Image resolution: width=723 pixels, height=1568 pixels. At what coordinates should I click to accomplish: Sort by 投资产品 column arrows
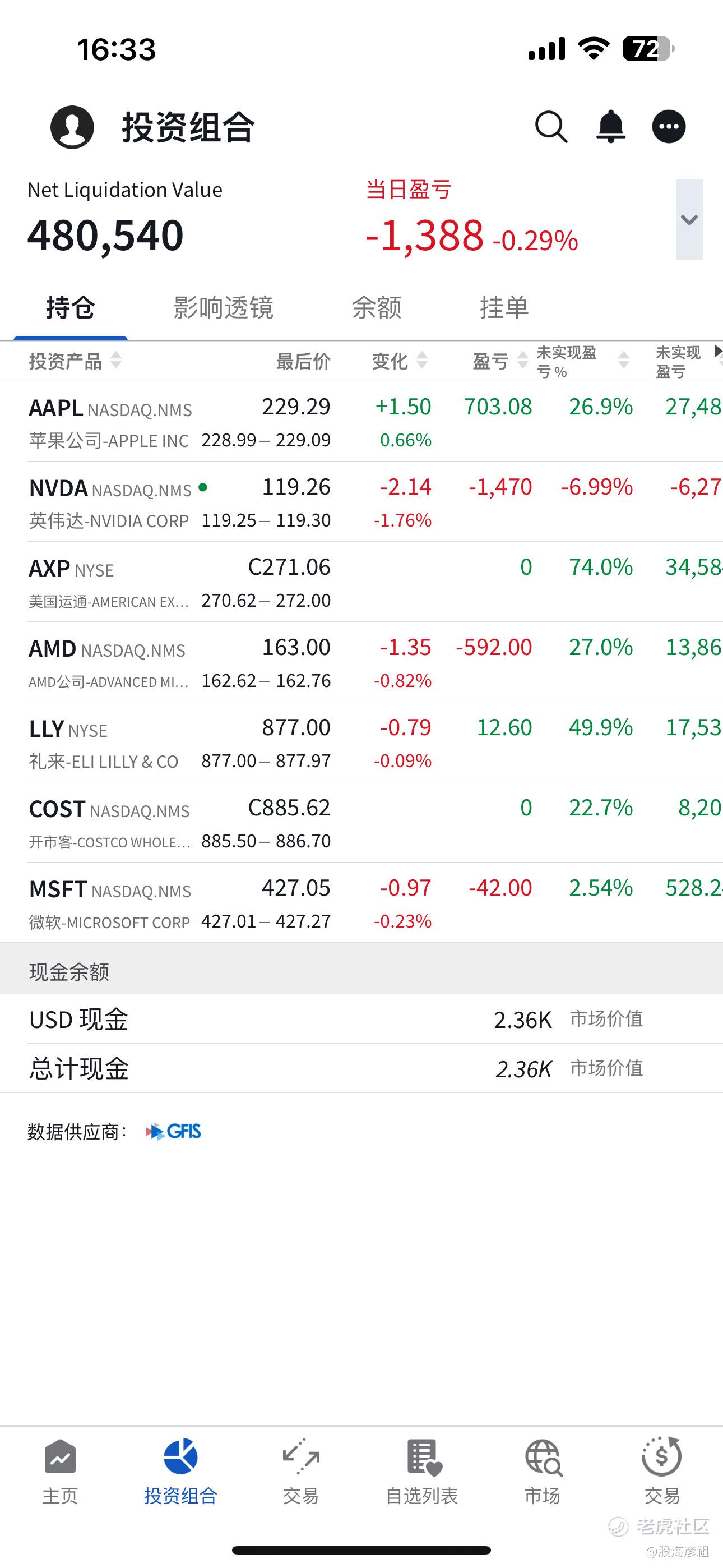click(x=116, y=361)
